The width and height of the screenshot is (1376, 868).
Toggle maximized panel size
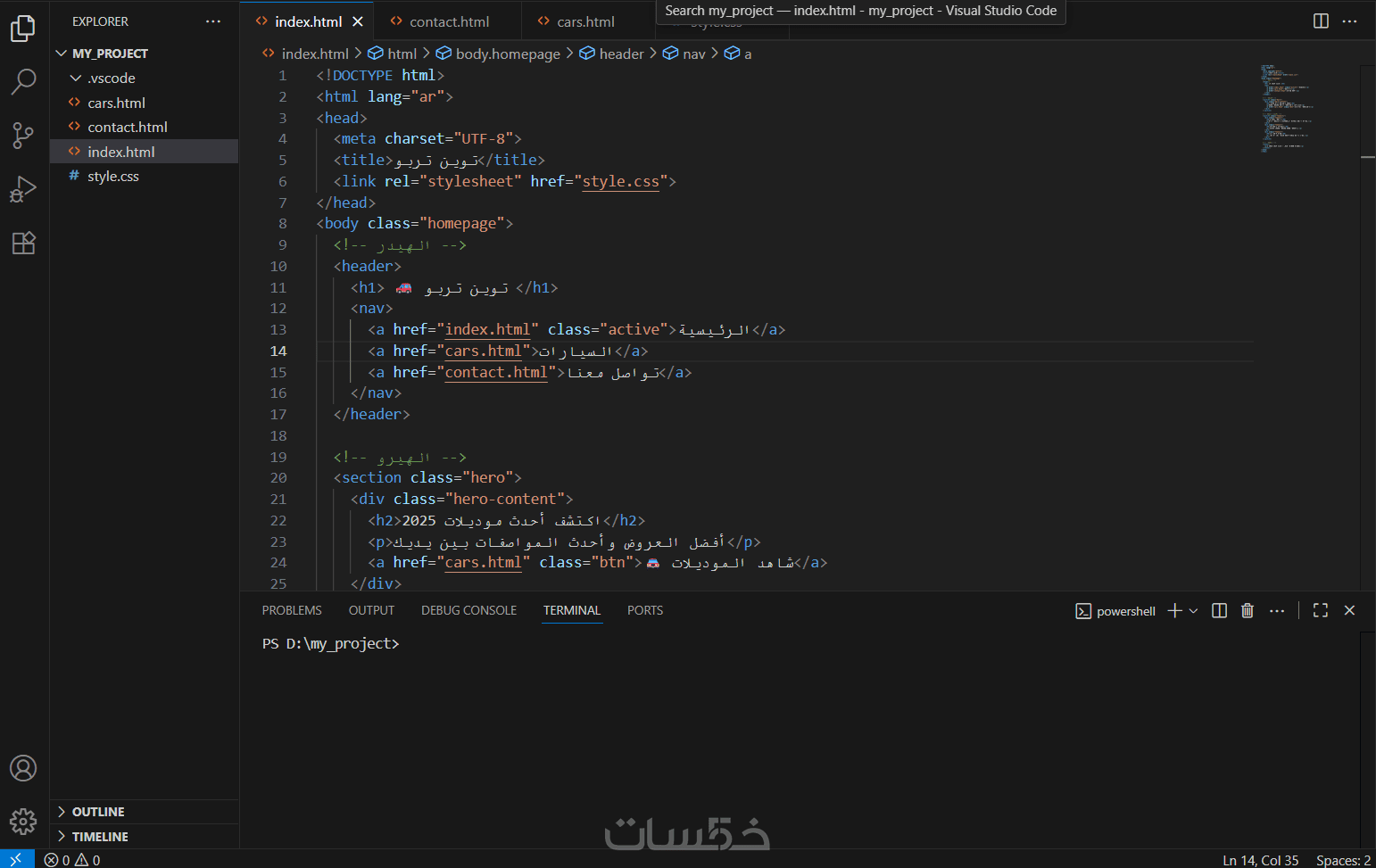coord(1321,610)
